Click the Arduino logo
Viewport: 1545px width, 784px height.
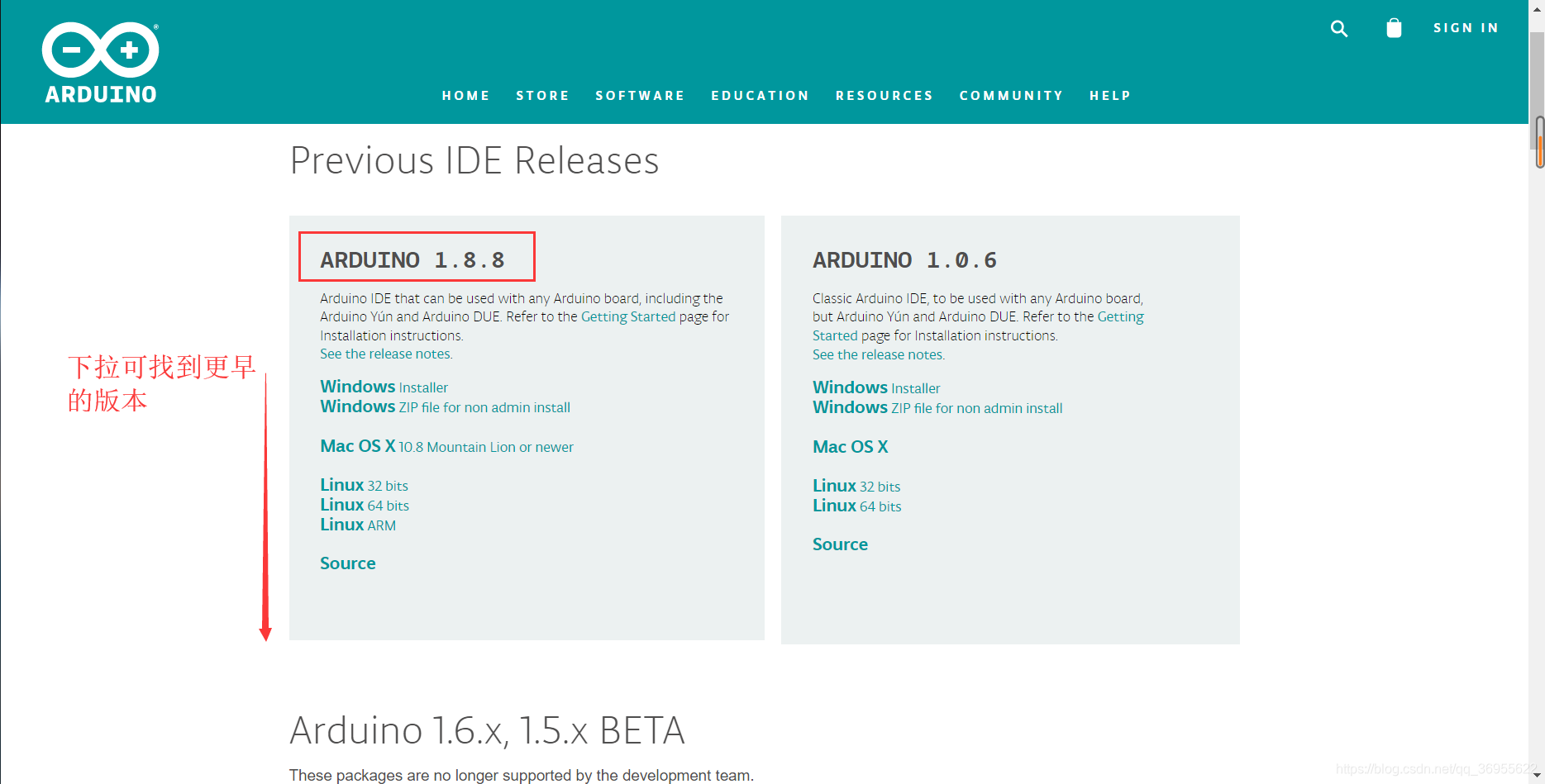[x=100, y=63]
